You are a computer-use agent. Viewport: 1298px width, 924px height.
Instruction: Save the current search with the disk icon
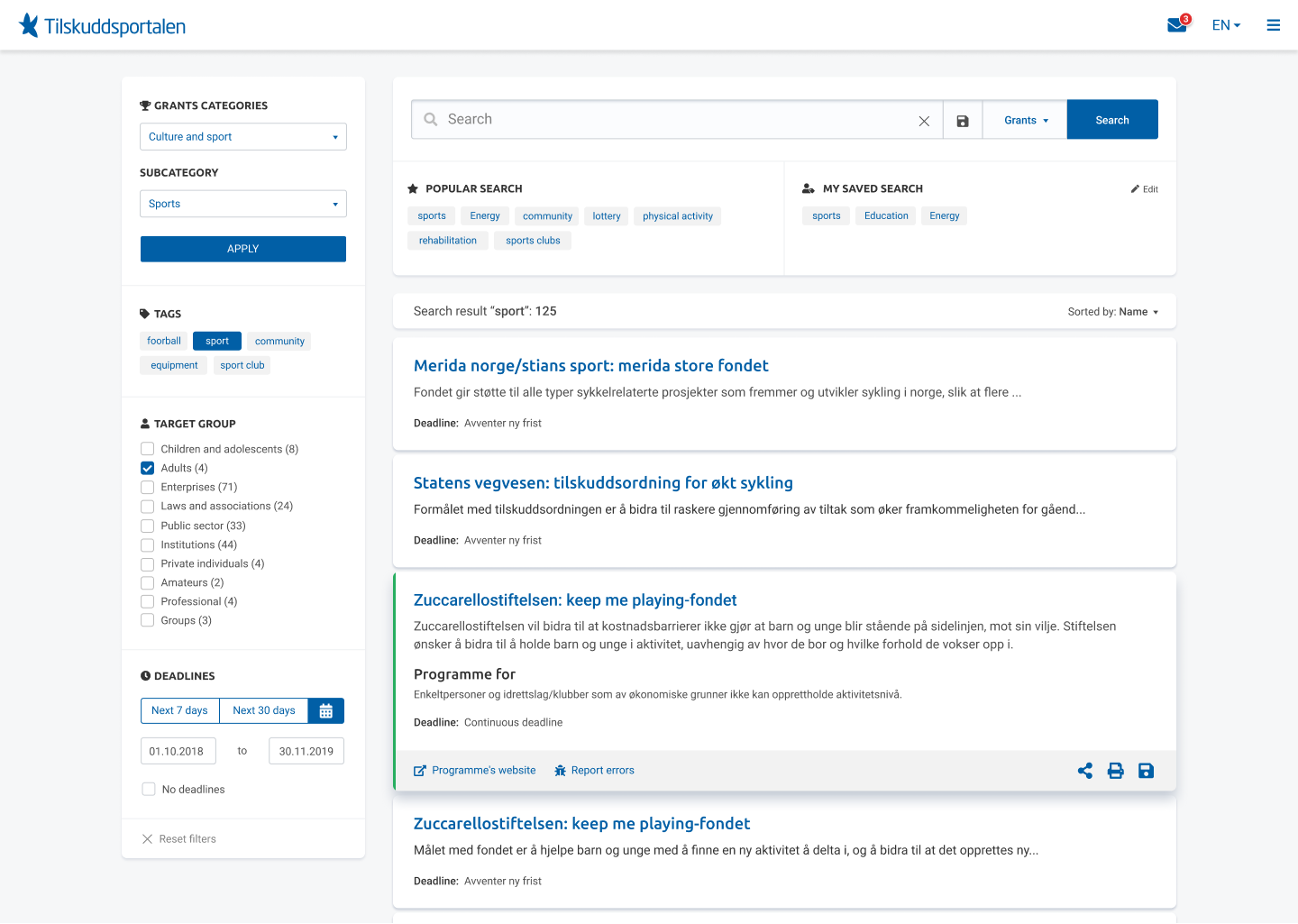pos(963,120)
